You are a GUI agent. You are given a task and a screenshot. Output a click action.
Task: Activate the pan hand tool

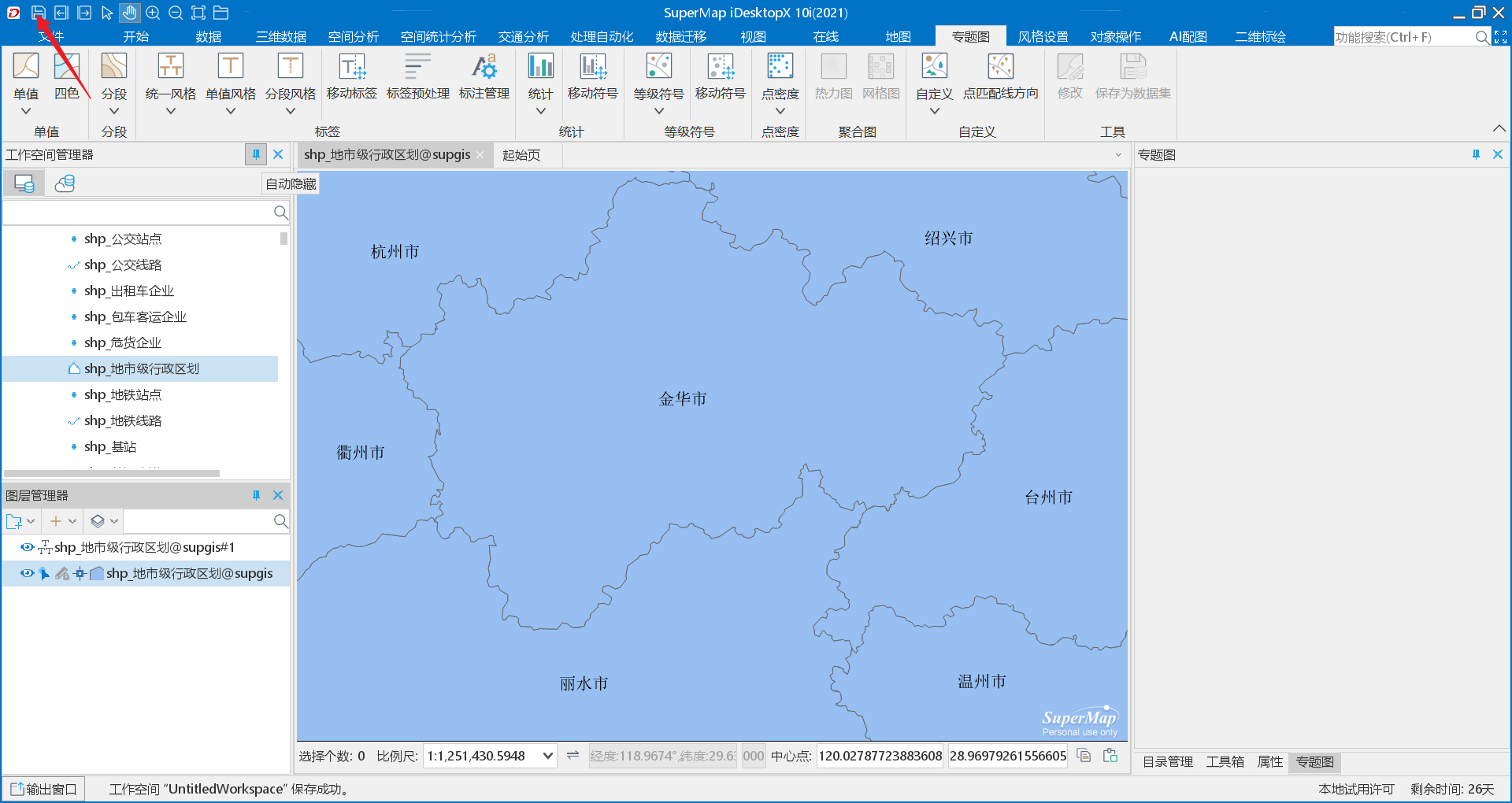click(x=130, y=13)
